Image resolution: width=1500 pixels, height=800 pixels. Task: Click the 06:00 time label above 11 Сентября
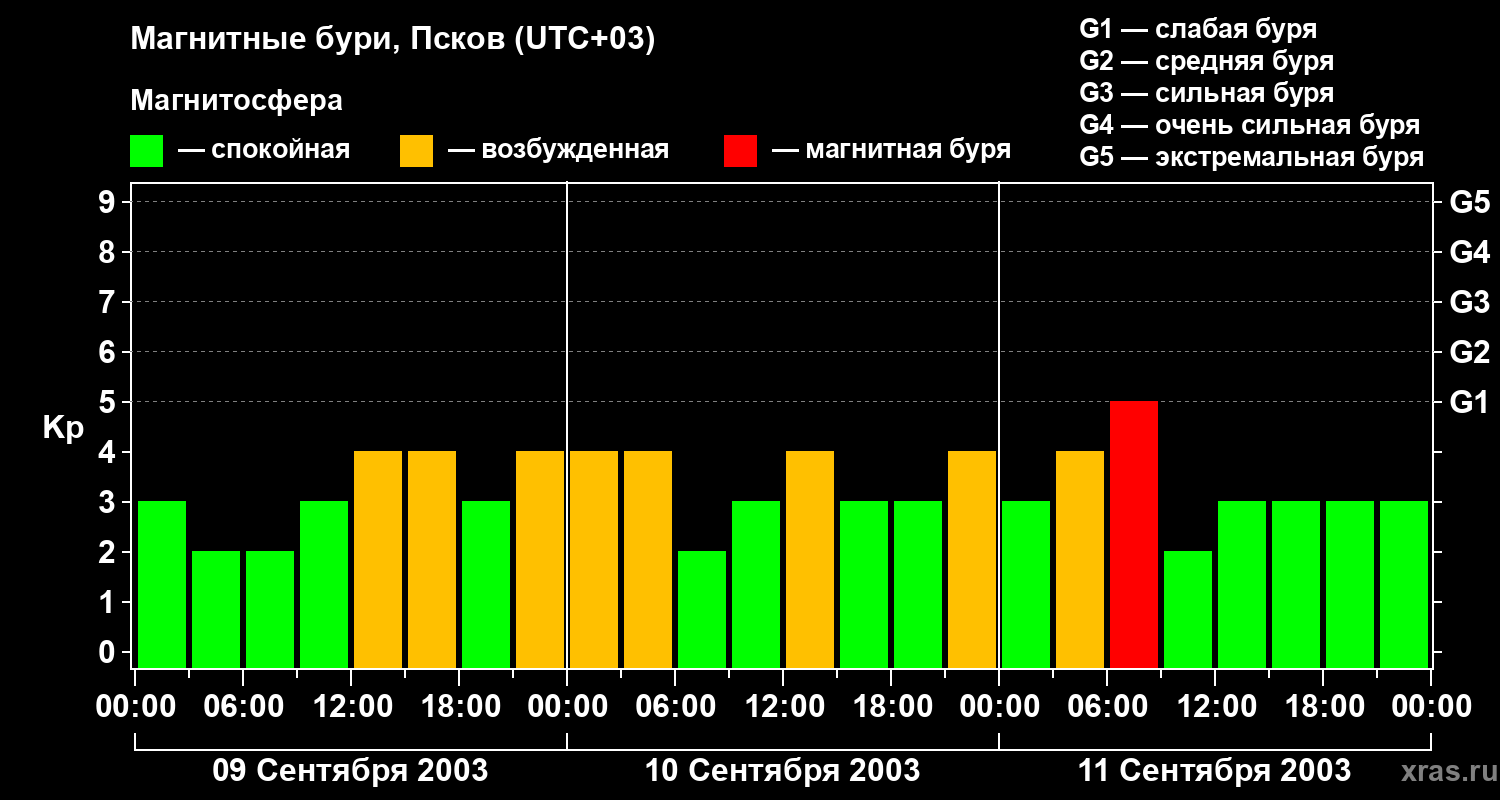pos(1106,706)
